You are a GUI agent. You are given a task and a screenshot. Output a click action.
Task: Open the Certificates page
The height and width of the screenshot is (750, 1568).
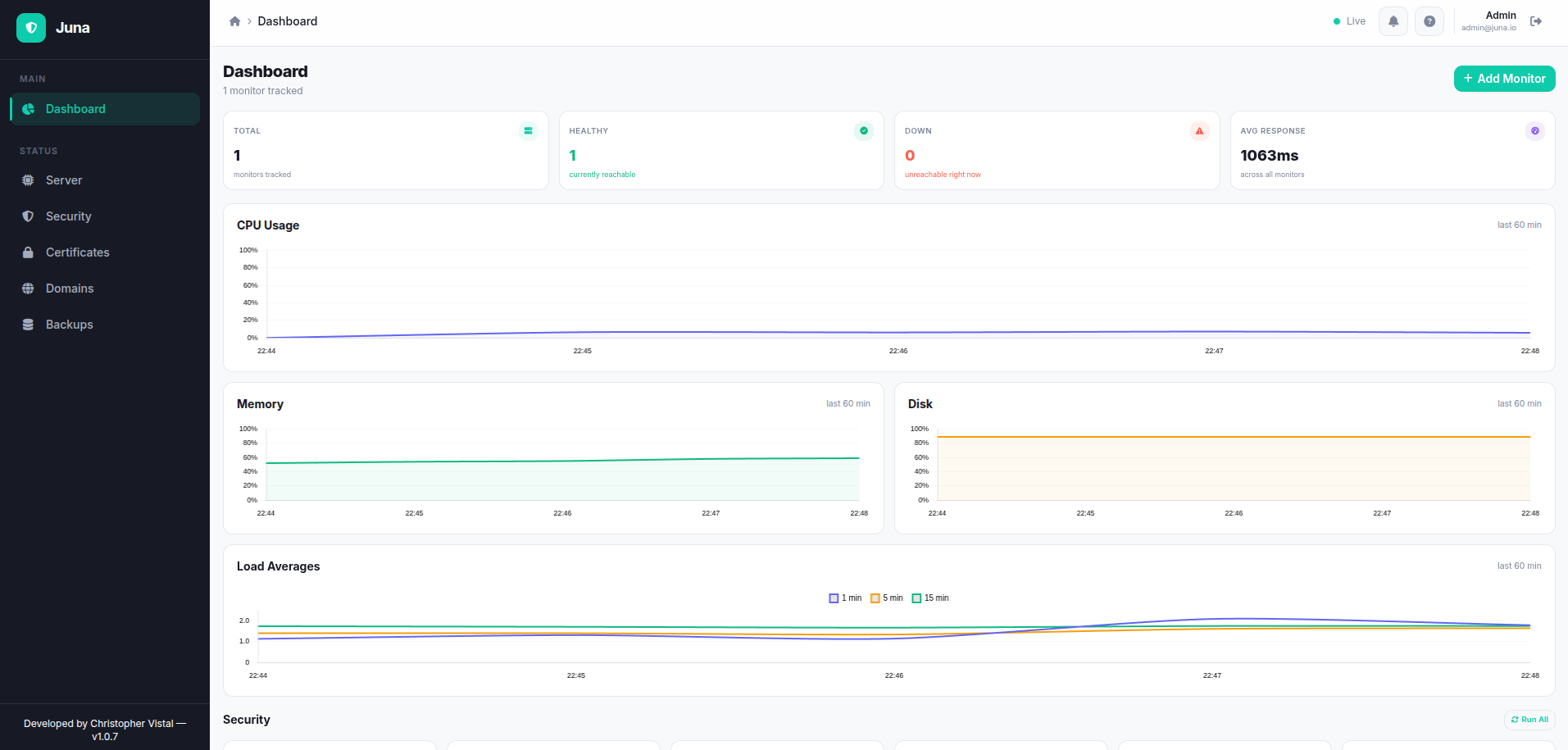click(105, 252)
